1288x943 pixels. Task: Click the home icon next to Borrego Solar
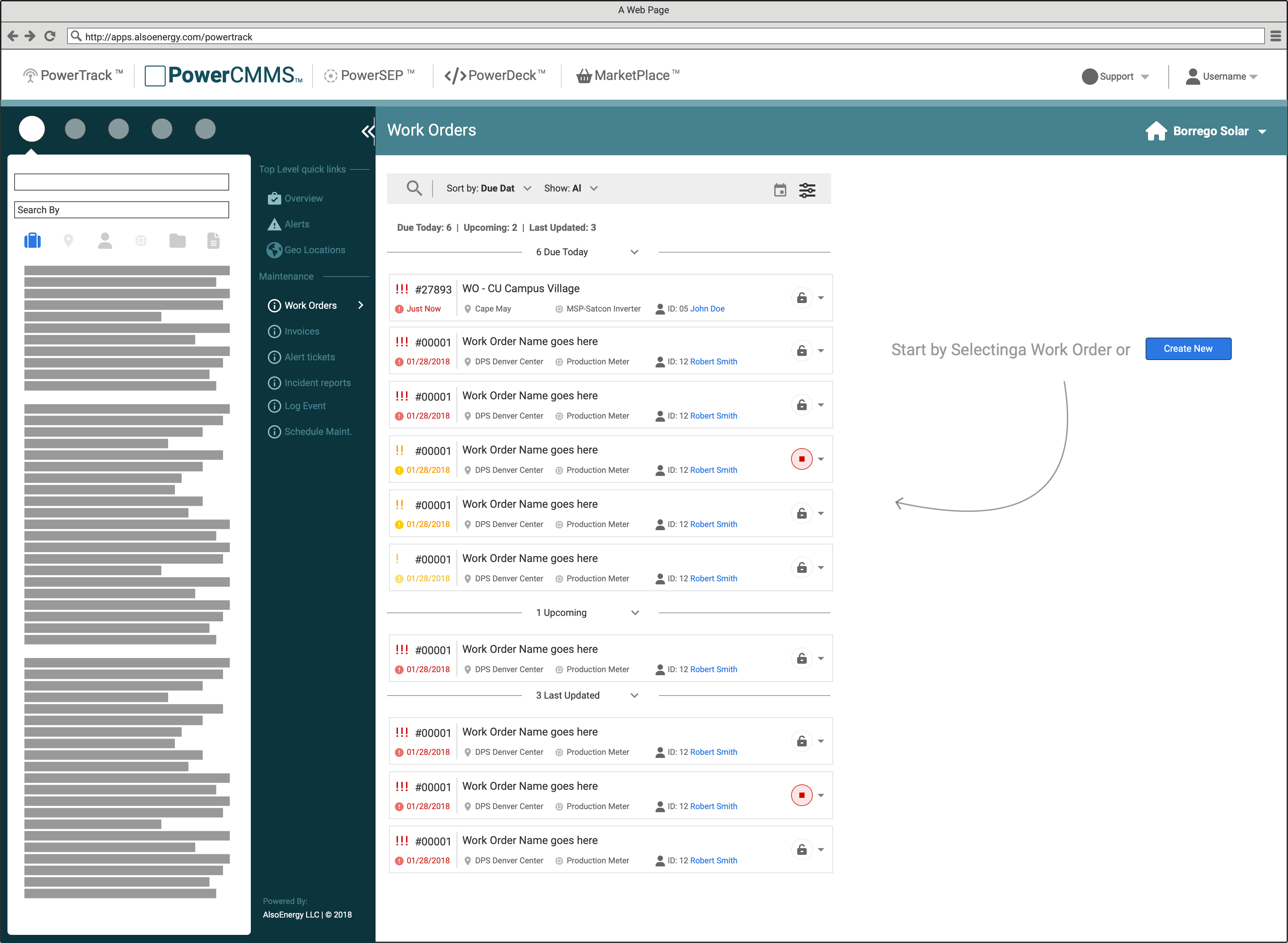(x=1156, y=130)
